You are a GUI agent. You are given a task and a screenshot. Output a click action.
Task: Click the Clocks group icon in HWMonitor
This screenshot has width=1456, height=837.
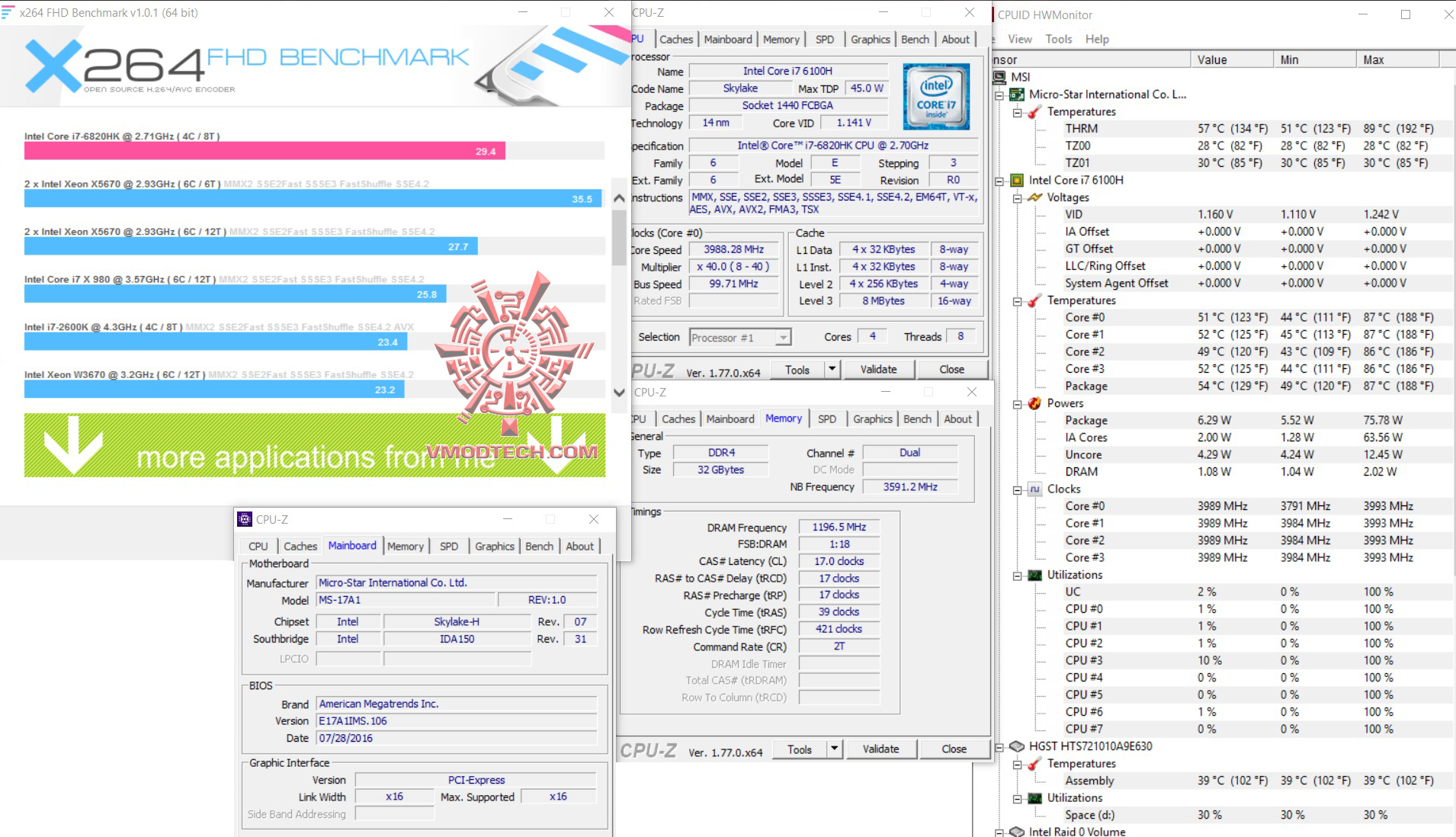1034,489
